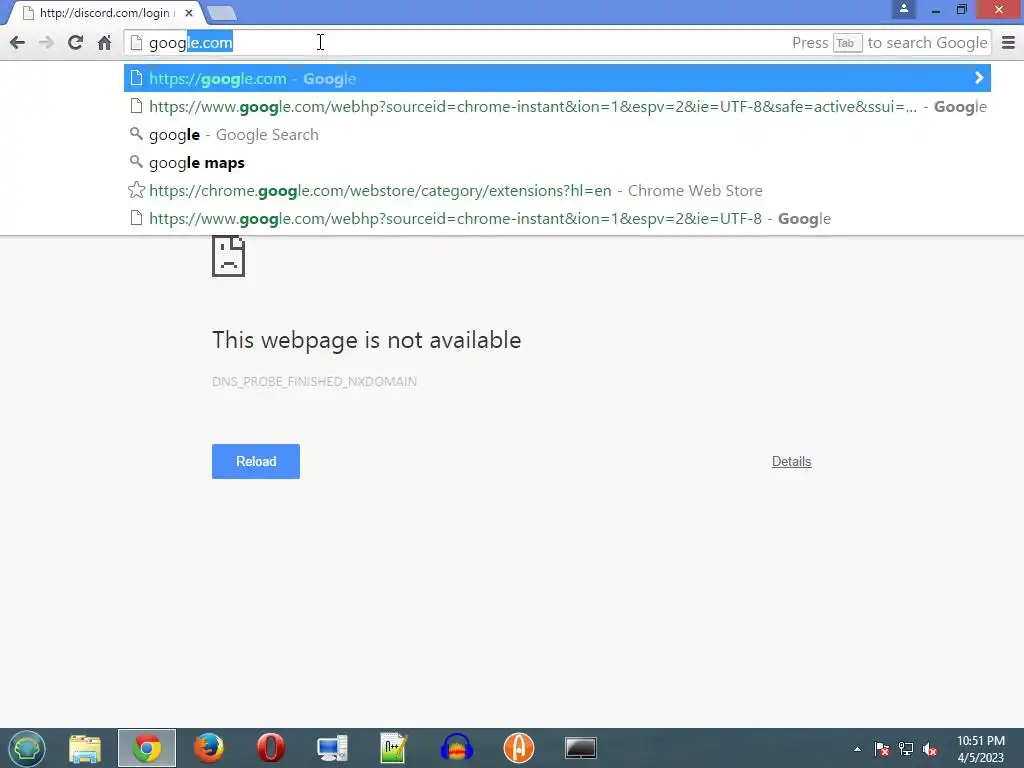Click the Reload button on error page
The width and height of the screenshot is (1024, 768).
(256, 462)
